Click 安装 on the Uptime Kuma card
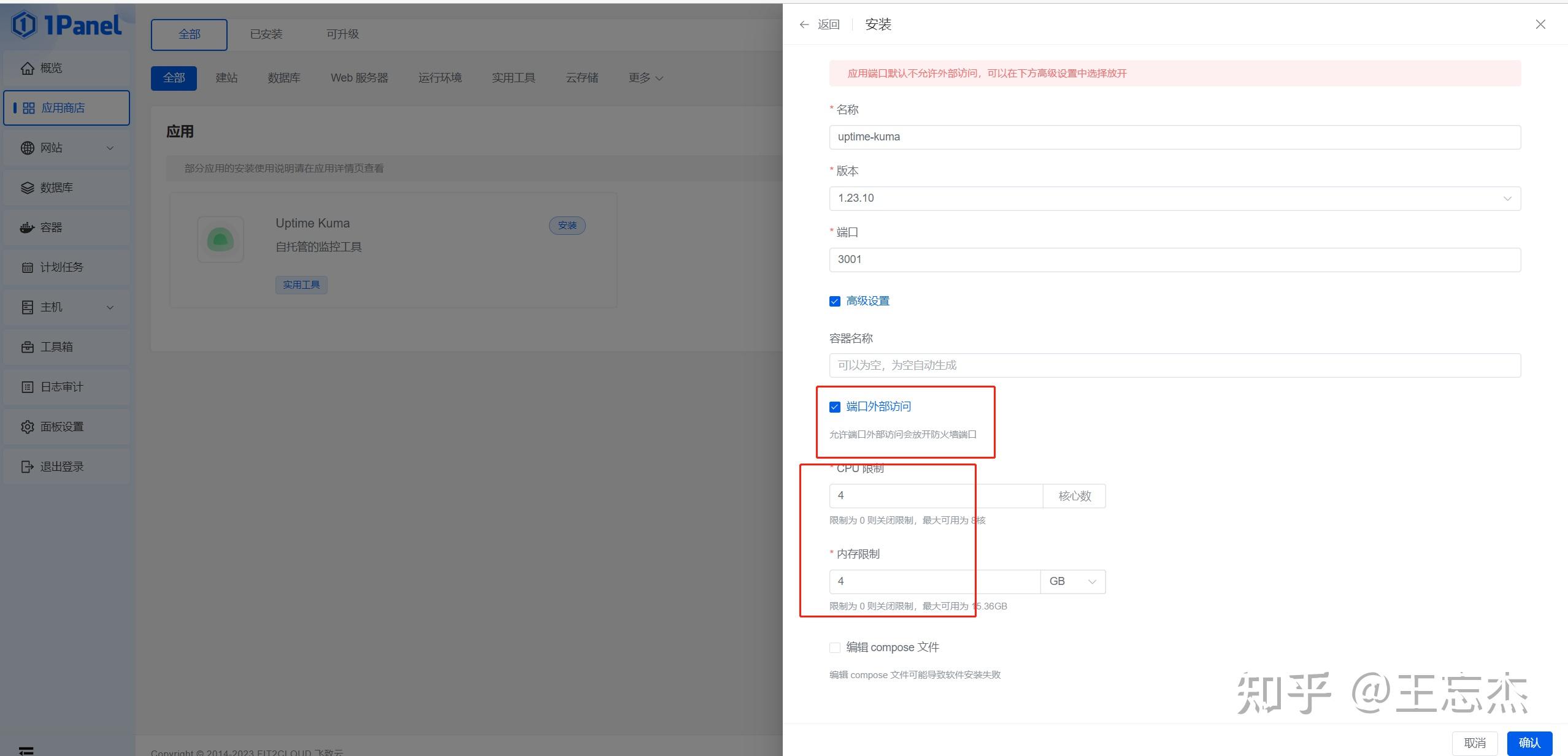1568x756 pixels. click(x=567, y=225)
